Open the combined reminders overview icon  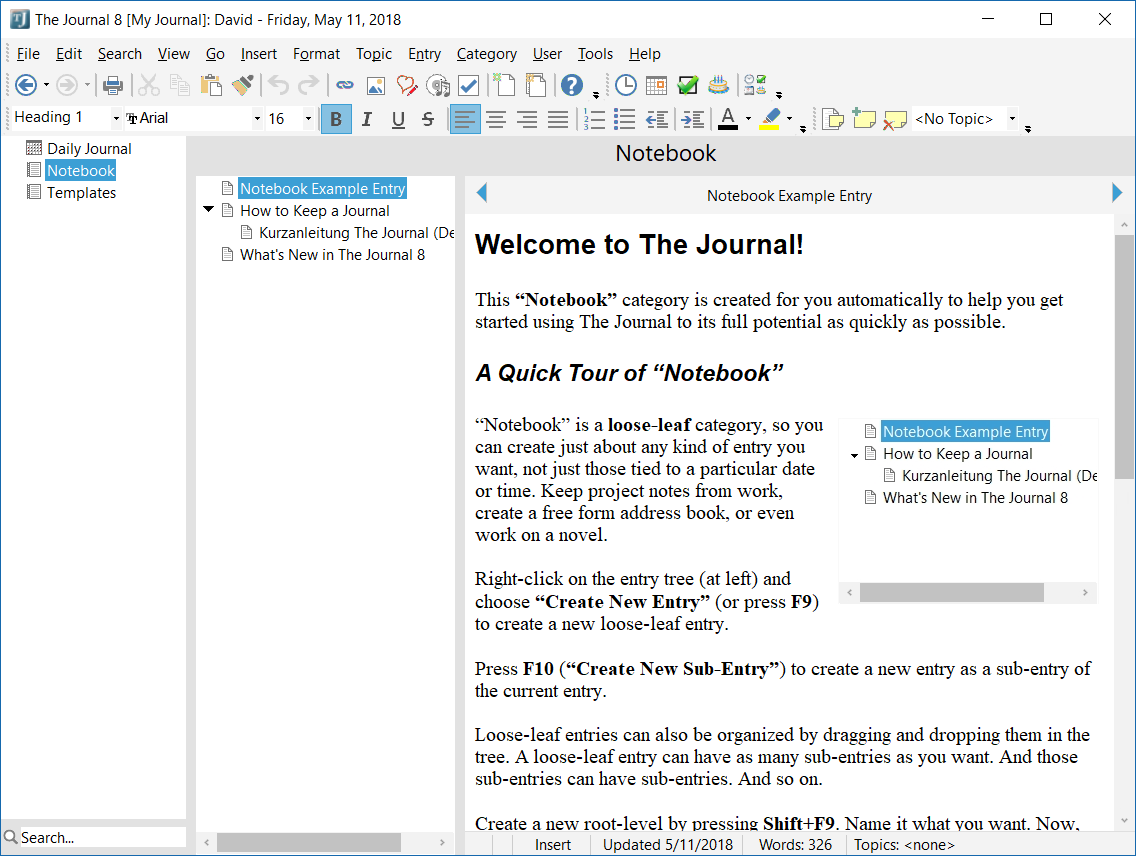[755, 85]
